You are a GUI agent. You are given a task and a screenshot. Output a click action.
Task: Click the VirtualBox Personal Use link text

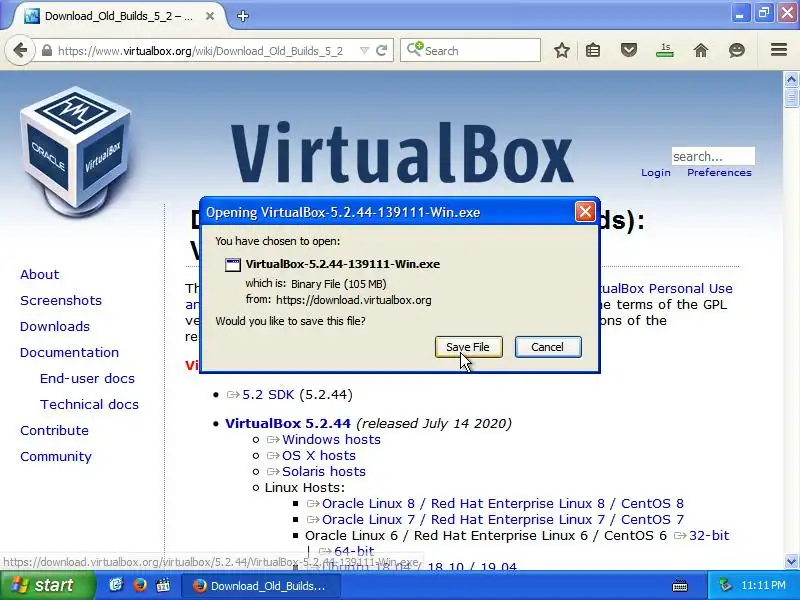666,288
